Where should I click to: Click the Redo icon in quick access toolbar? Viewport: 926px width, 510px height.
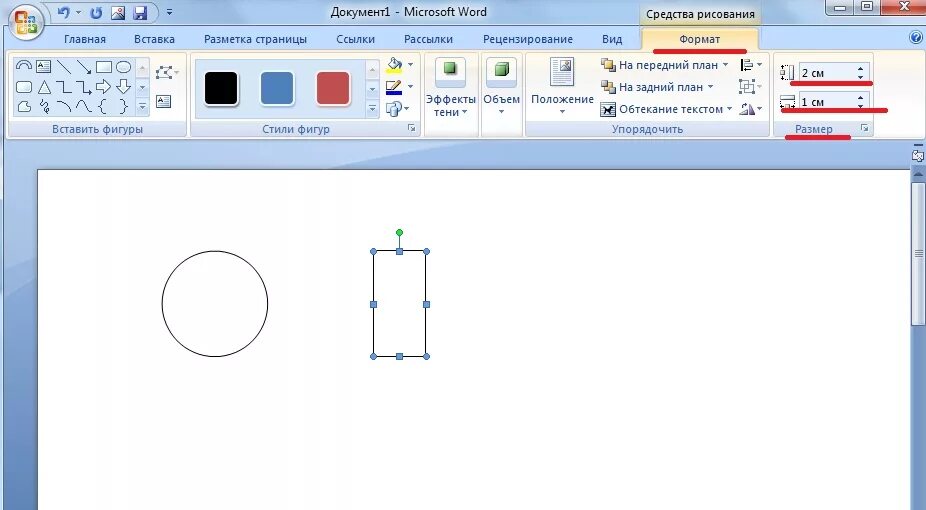96,12
